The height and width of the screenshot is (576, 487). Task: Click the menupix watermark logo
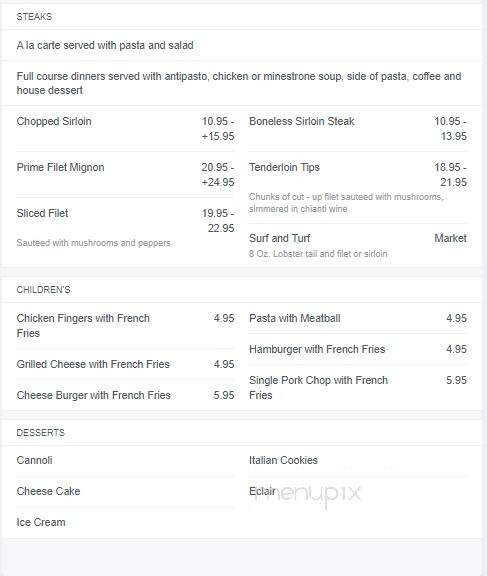(309, 494)
